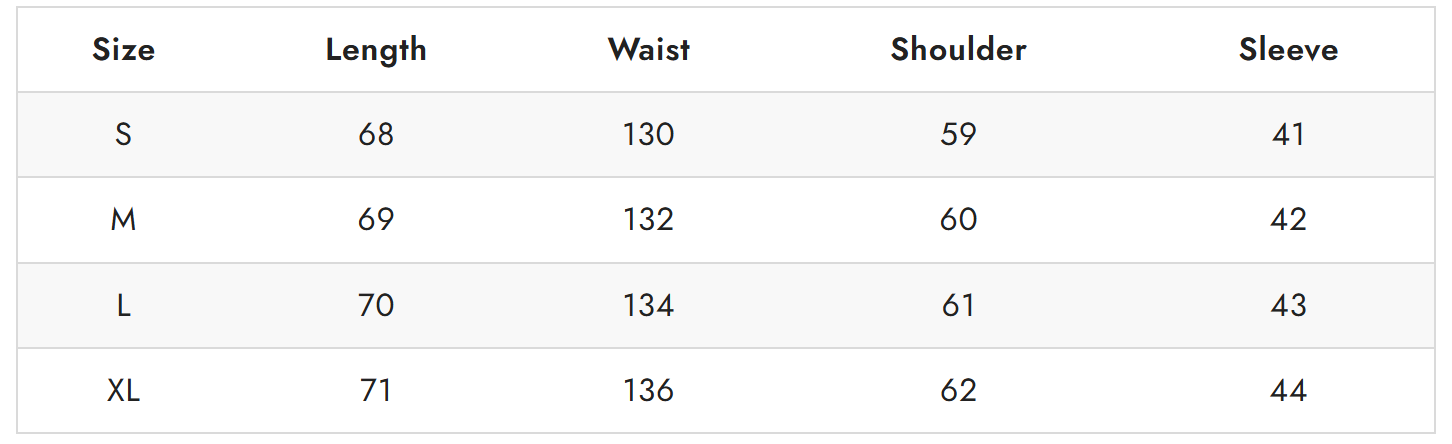
Task: Click the Shoulder column header
Action: point(958,50)
